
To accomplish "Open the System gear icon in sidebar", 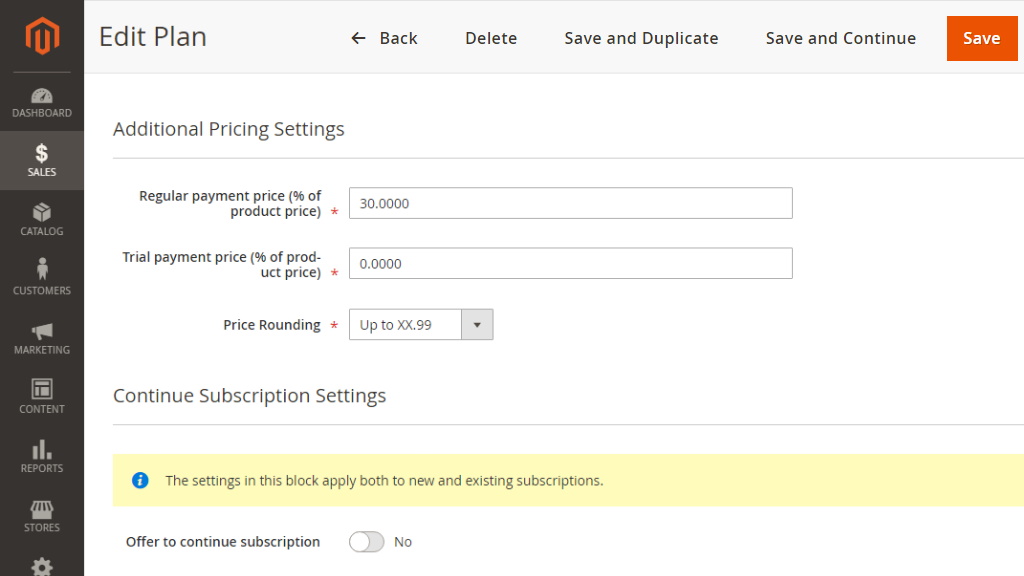I will (42, 566).
